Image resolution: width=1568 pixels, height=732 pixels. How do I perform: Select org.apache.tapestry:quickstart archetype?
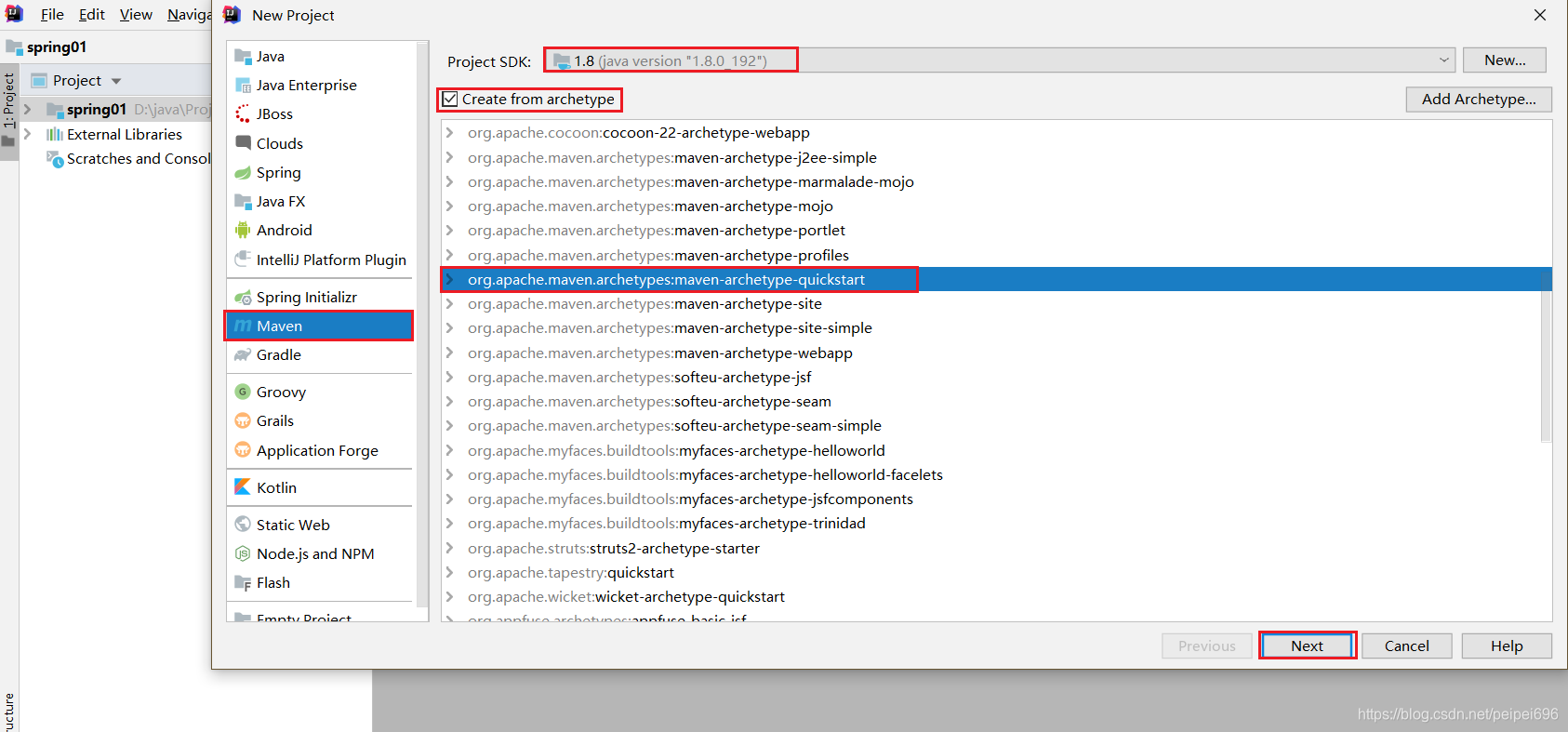point(571,572)
